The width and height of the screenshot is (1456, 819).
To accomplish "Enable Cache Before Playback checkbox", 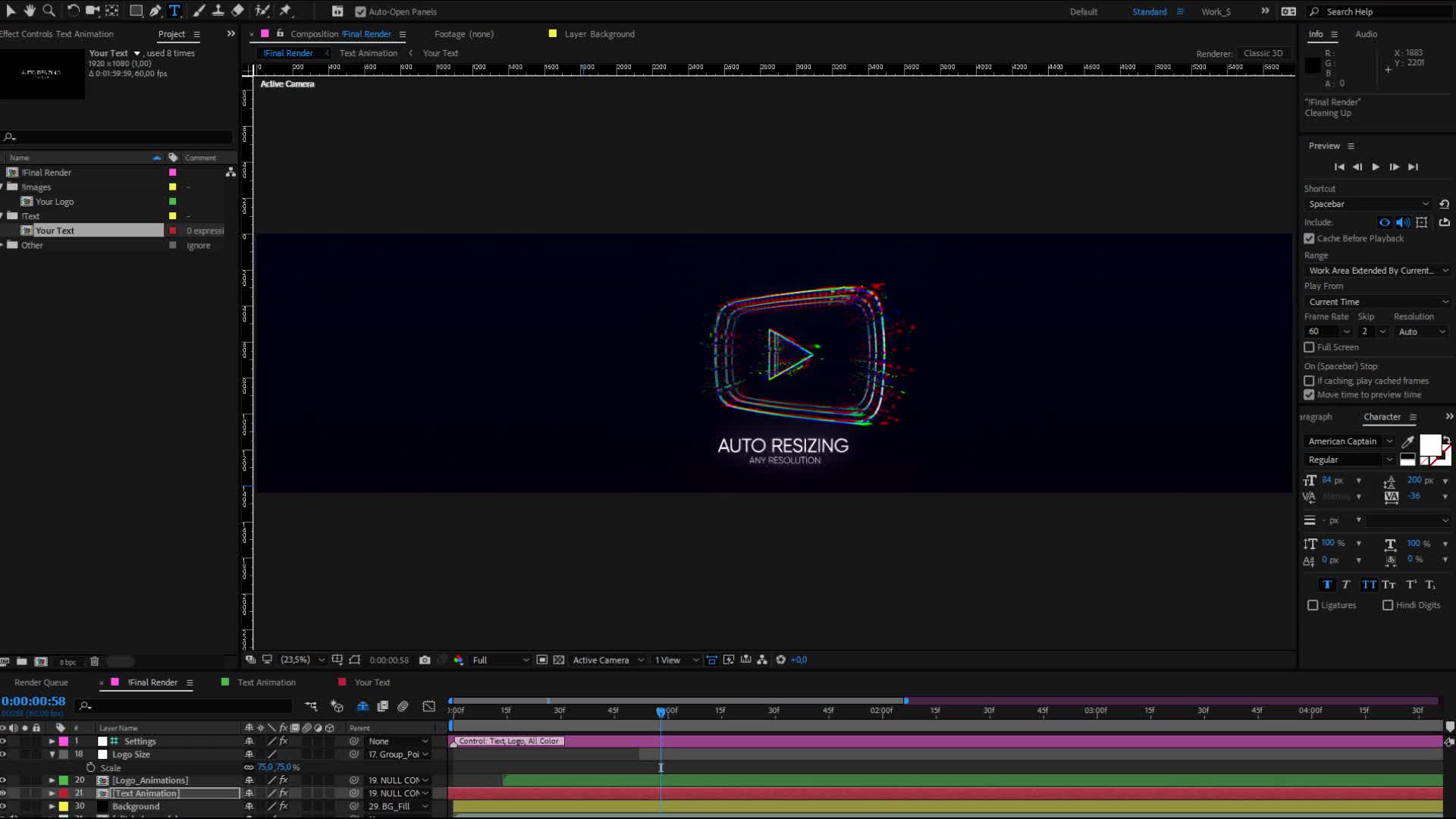I will pos(1309,238).
